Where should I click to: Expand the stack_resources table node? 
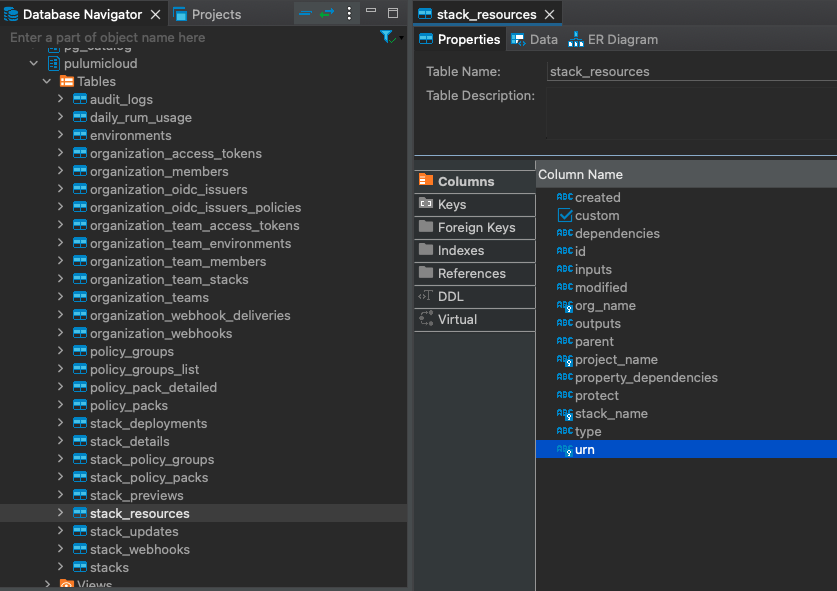pyautogui.click(x=60, y=513)
